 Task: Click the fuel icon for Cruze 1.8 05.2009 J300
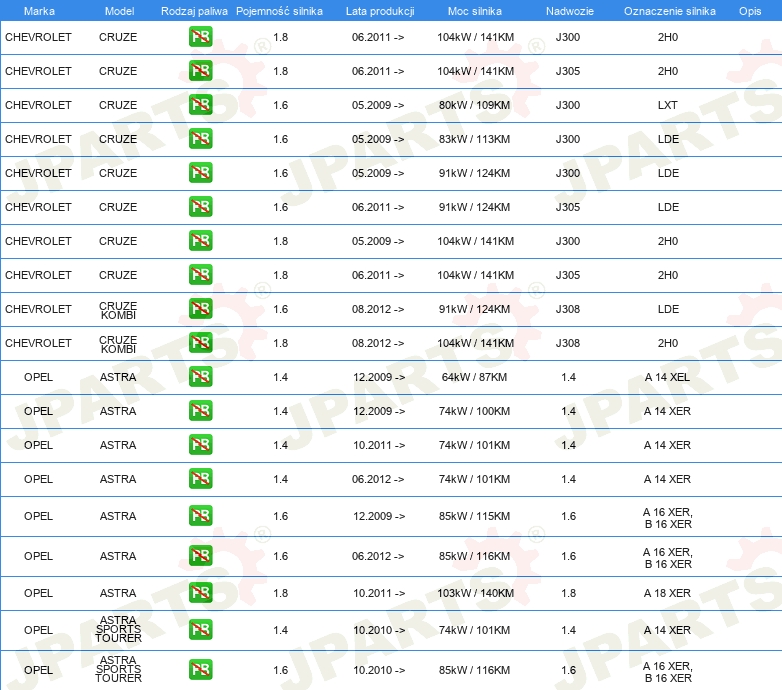coord(200,240)
